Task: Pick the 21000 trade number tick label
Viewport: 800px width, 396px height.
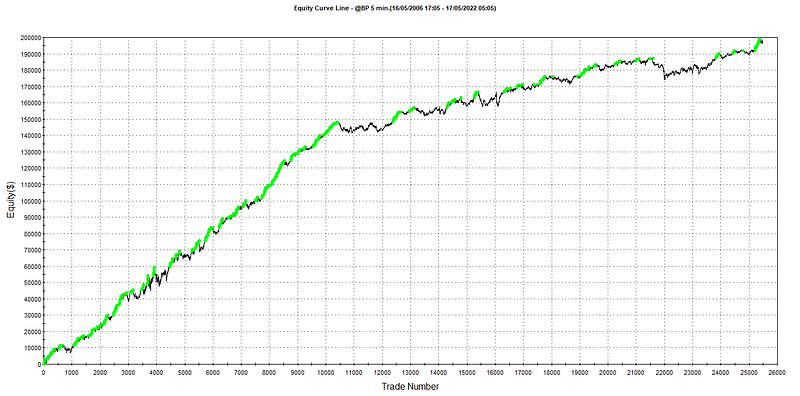Action: click(x=636, y=373)
